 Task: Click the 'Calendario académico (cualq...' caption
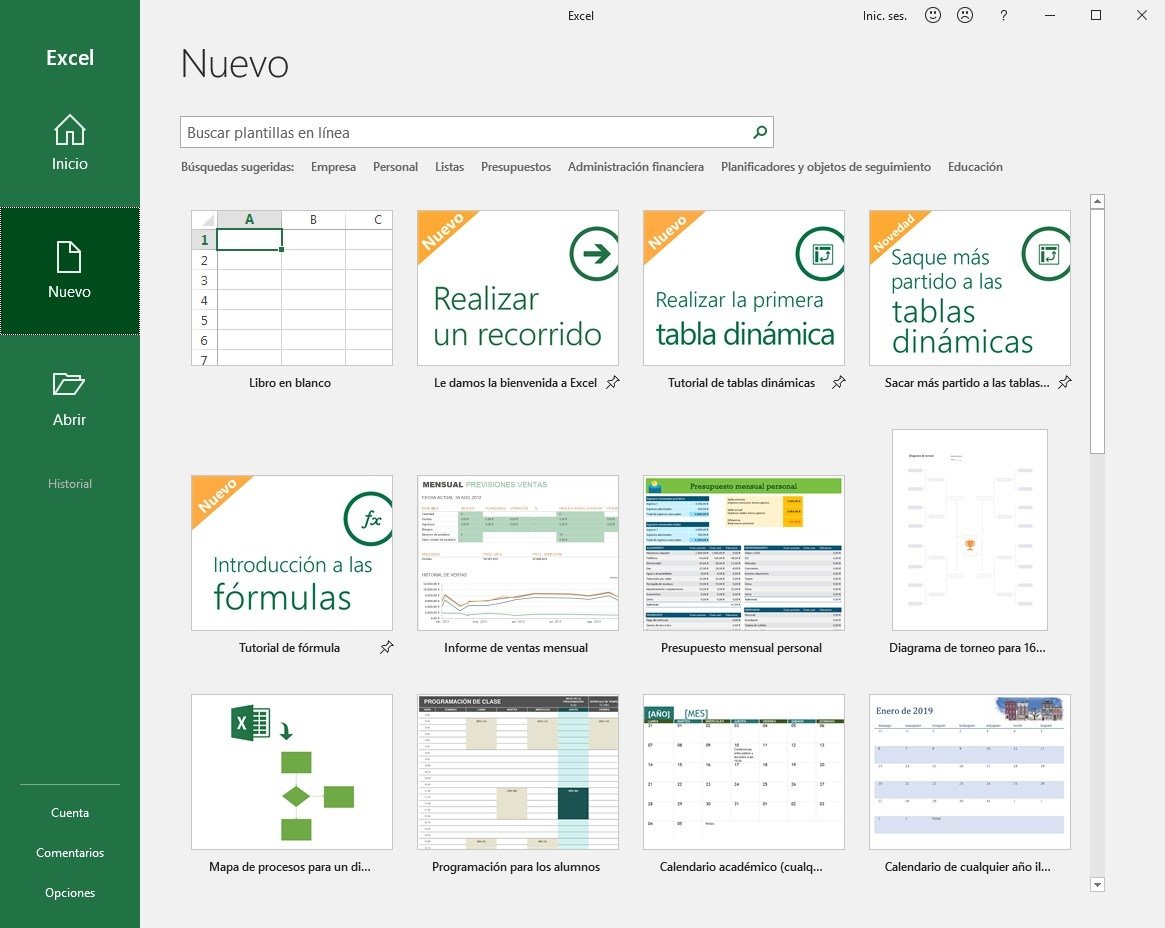pos(741,867)
